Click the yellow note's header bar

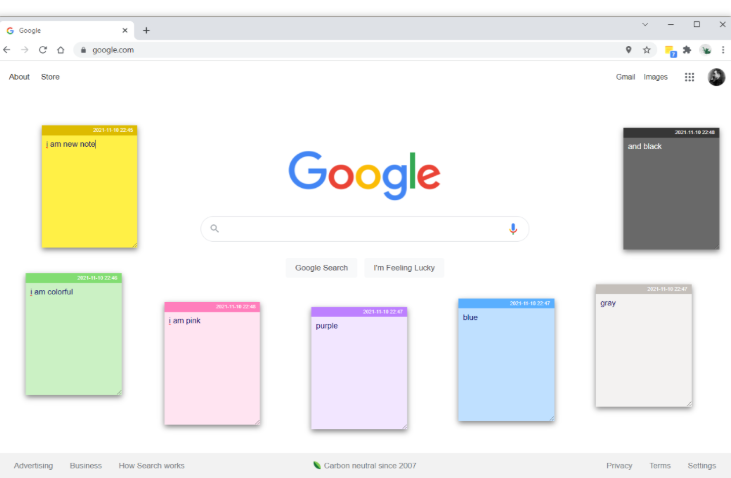(x=90, y=130)
